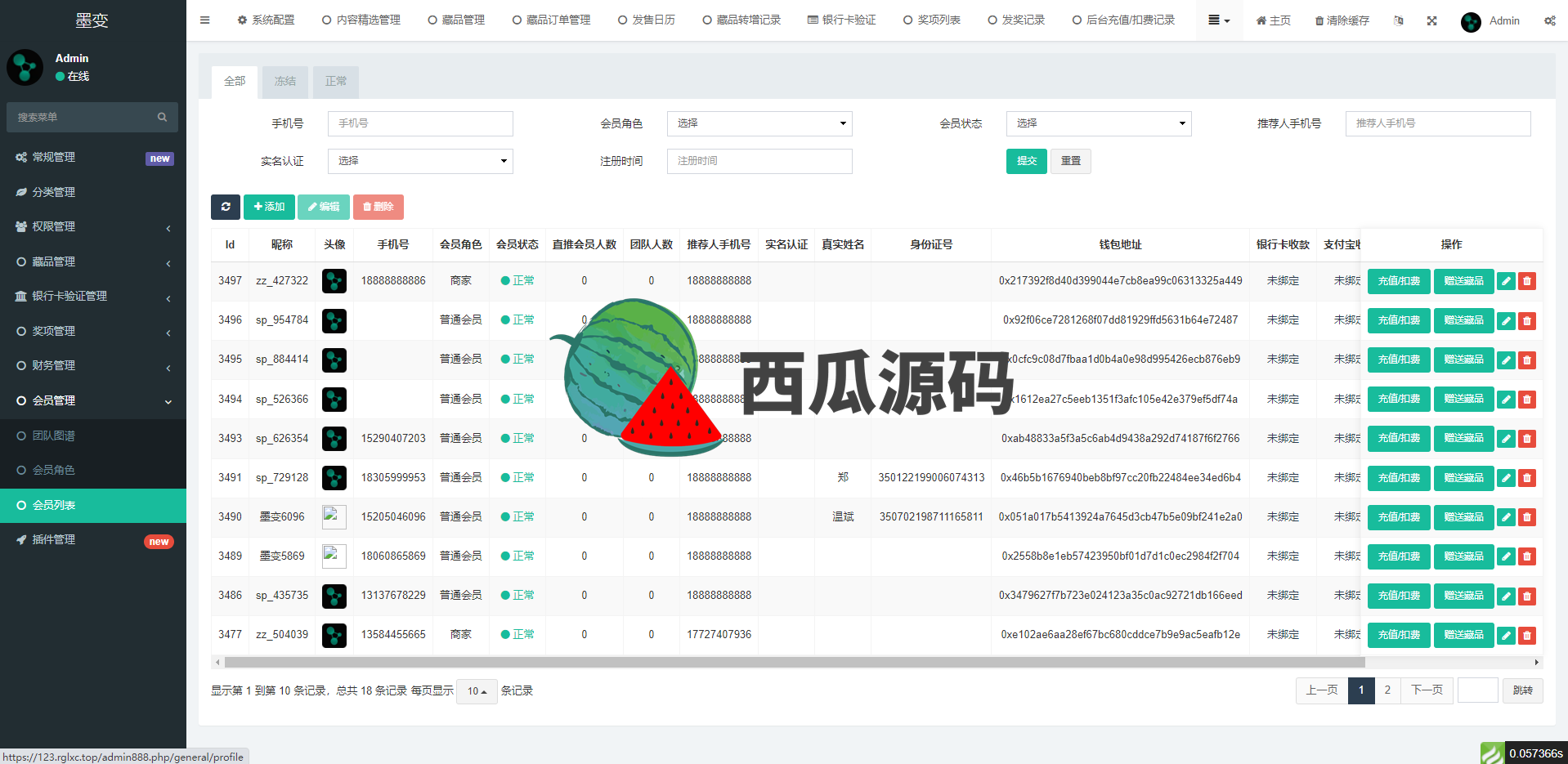Switch to 冻结 tab
Viewport: 1568px width, 764px height.
(x=285, y=82)
